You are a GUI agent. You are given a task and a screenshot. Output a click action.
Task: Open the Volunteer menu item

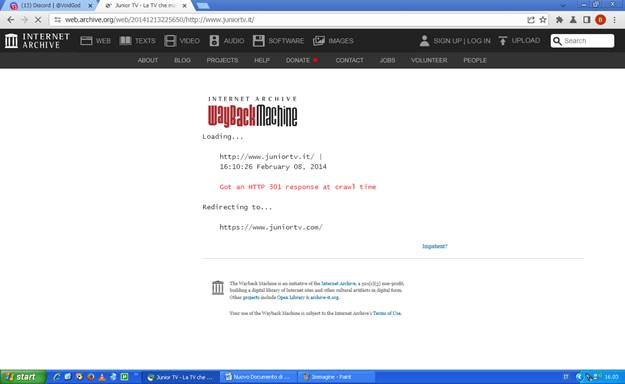pos(429,60)
